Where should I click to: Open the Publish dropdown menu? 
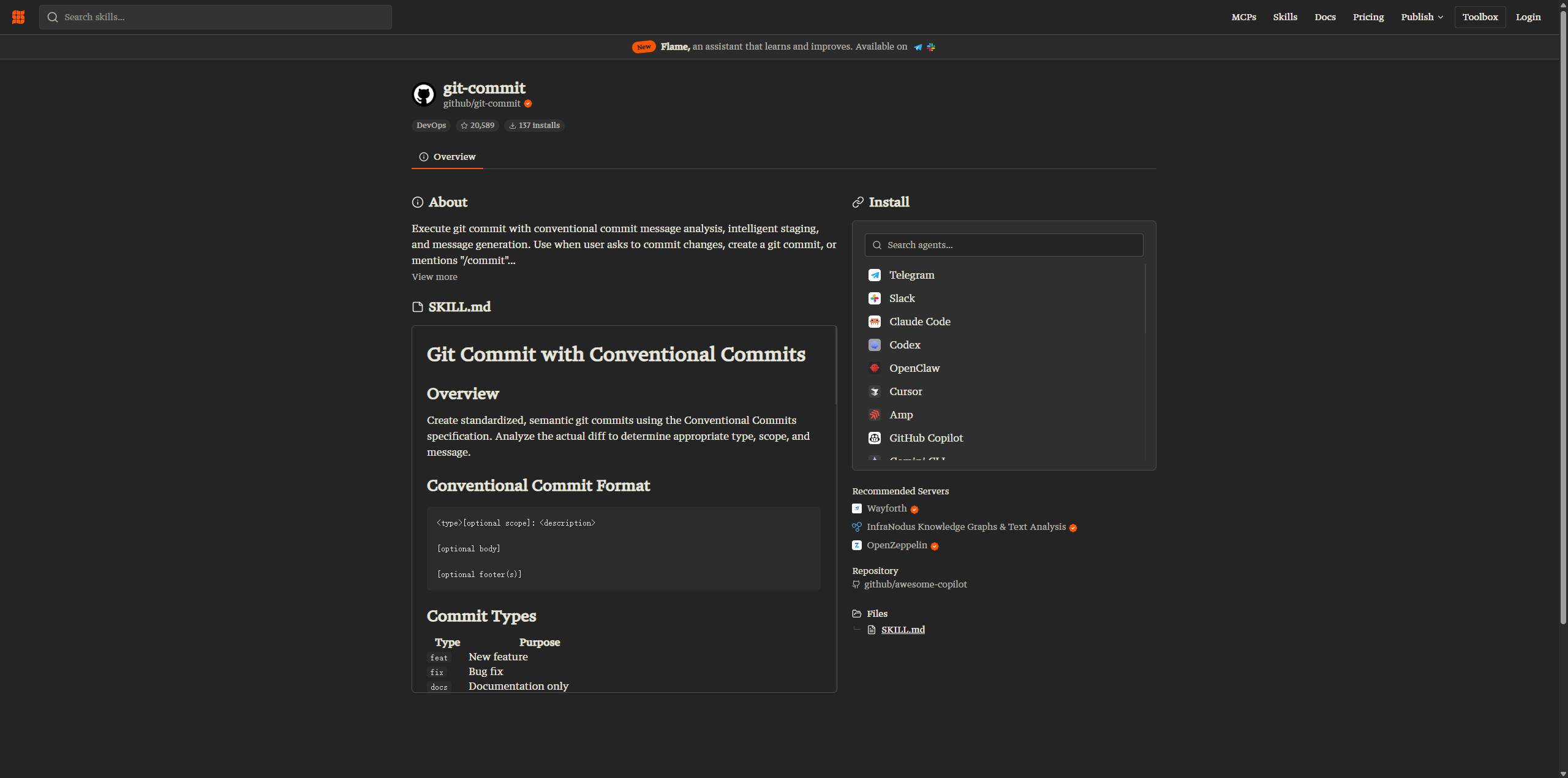pyautogui.click(x=1422, y=17)
